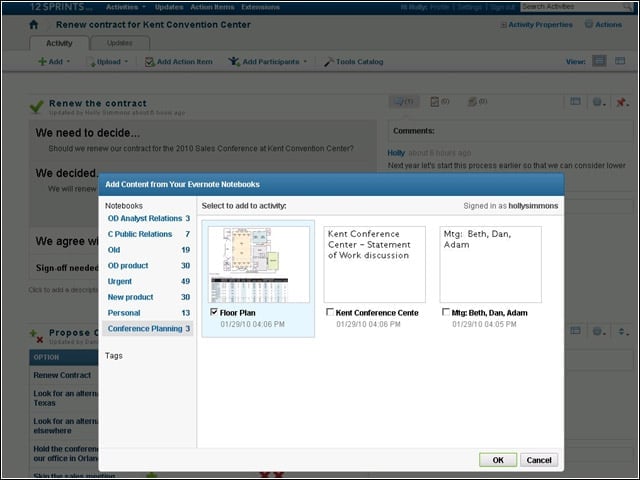The width and height of the screenshot is (640, 480).
Task: Open the Tools Catalog
Action: coord(353,62)
